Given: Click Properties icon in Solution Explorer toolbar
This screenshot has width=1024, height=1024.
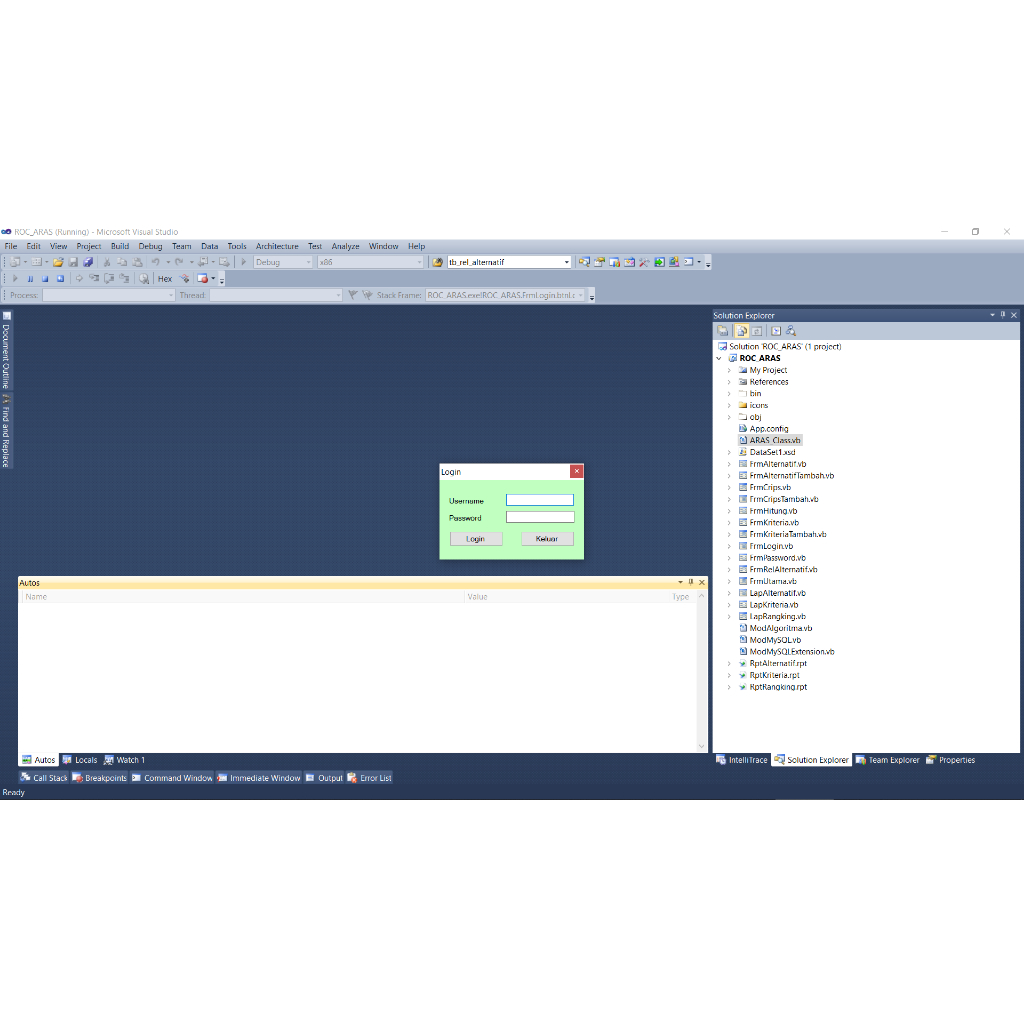Looking at the screenshot, I should tap(723, 331).
